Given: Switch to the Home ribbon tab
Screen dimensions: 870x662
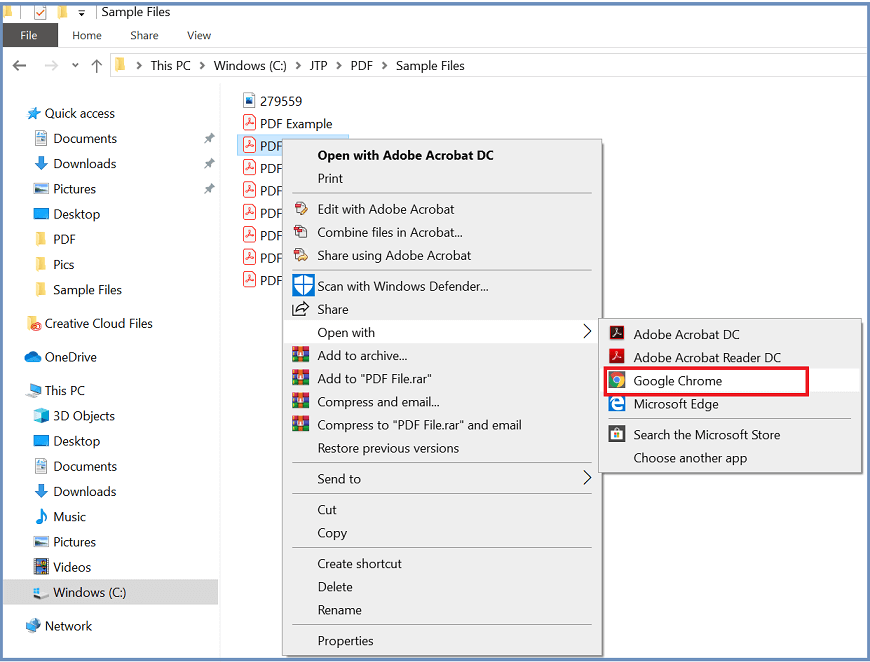Looking at the screenshot, I should (x=87, y=35).
